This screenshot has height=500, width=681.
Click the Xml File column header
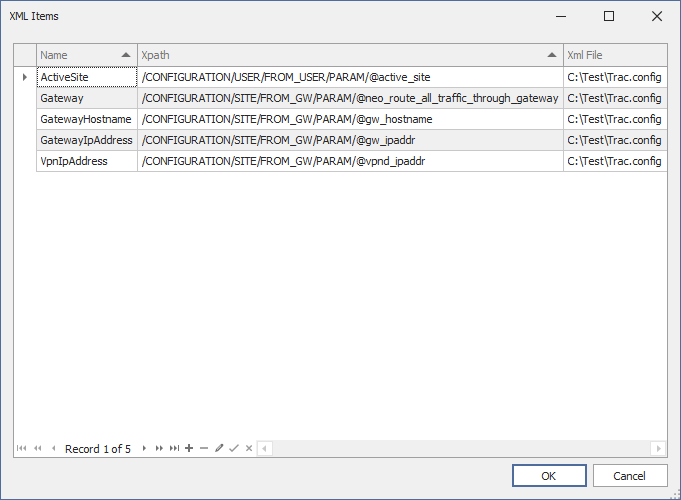615,55
